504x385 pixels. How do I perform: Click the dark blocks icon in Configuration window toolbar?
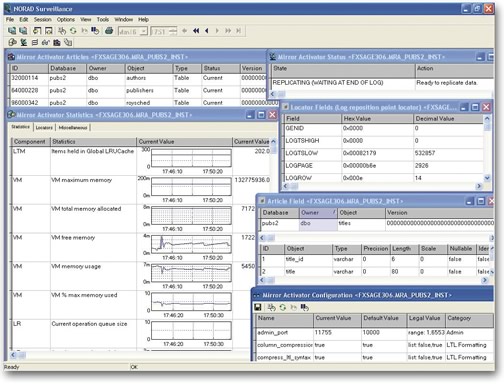[304, 307]
